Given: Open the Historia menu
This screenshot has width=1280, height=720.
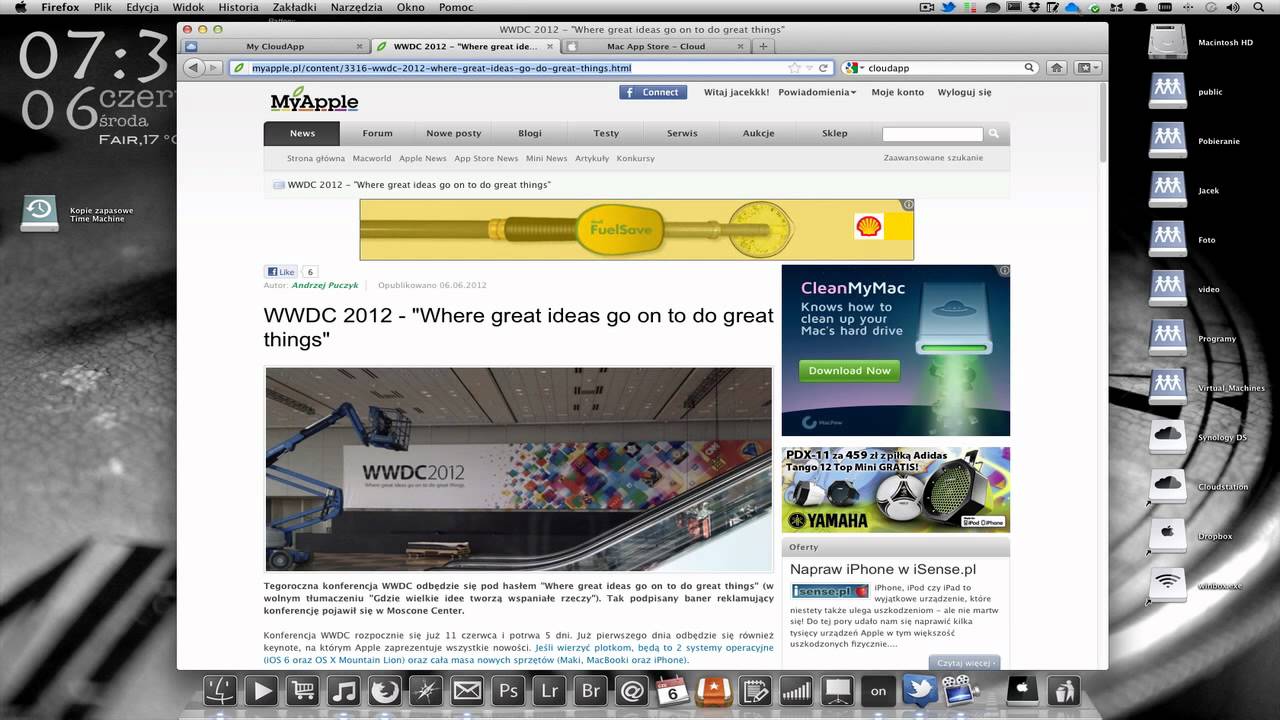Looking at the screenshot, I should 238,8.
